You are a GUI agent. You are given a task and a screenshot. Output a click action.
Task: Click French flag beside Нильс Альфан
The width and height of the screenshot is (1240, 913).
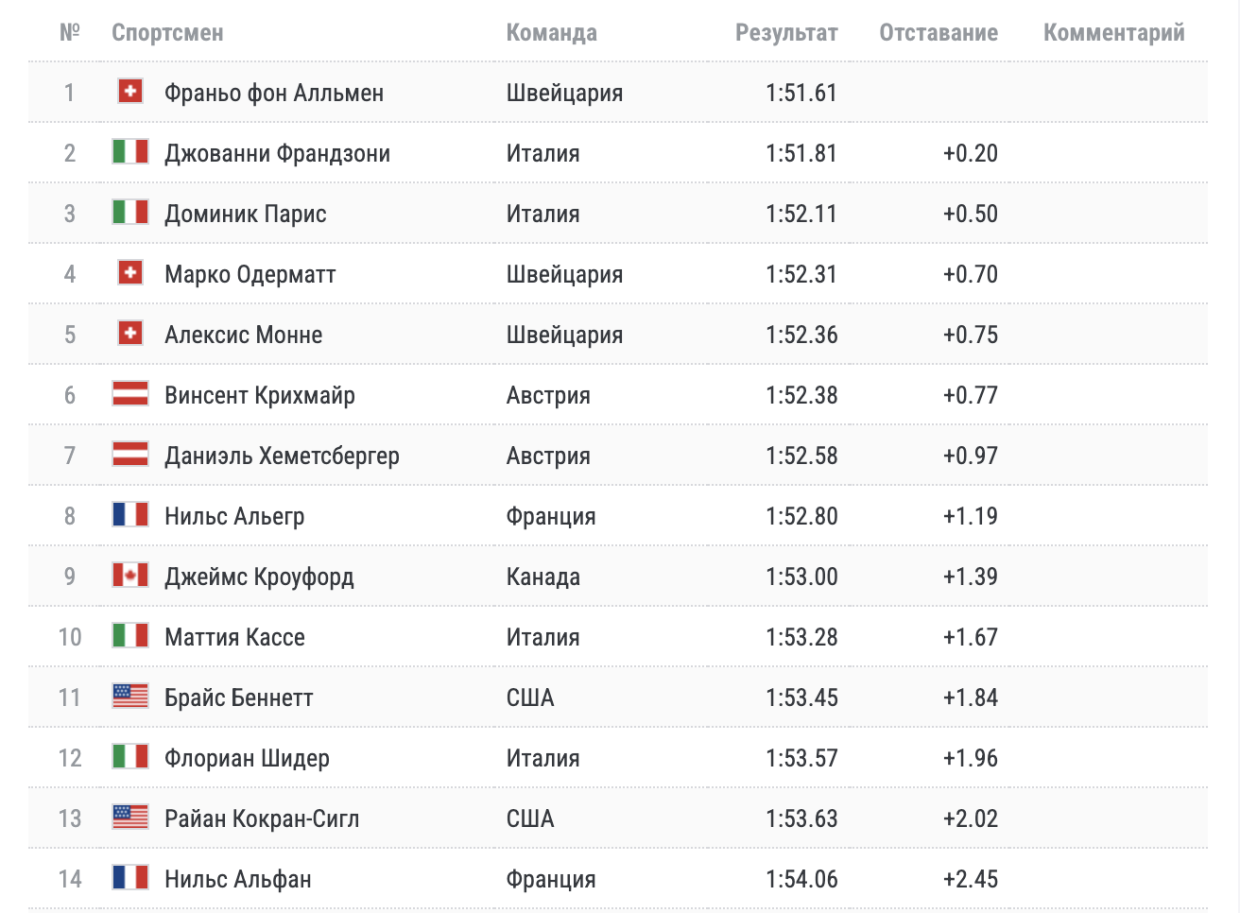pyautogui.click(x=130, y=878)
